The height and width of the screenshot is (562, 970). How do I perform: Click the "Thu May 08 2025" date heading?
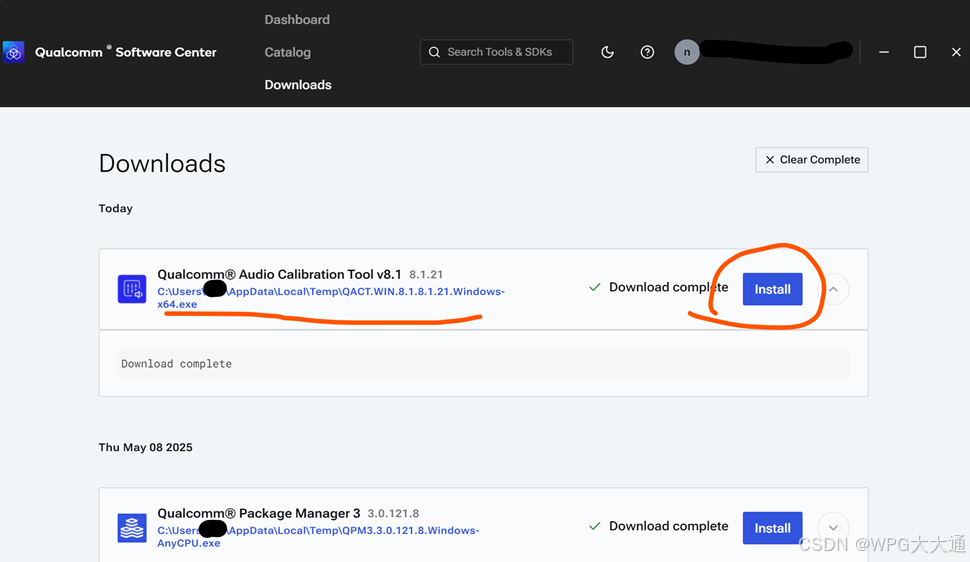(145, 447)
